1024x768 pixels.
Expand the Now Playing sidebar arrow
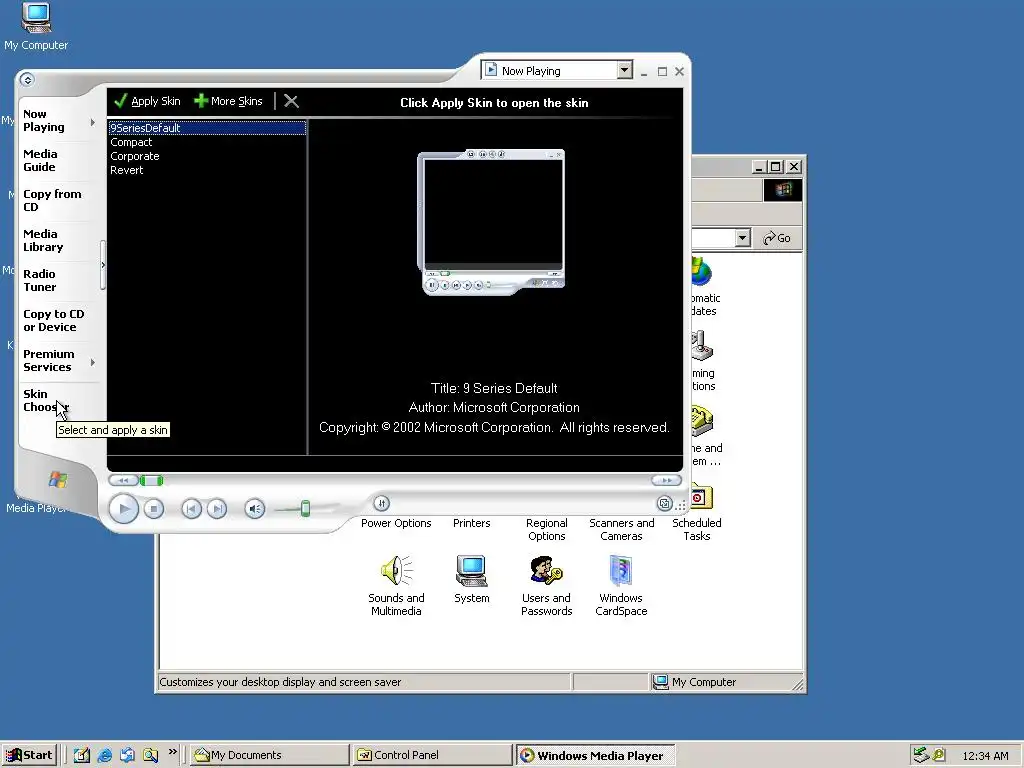coord(93,122)
